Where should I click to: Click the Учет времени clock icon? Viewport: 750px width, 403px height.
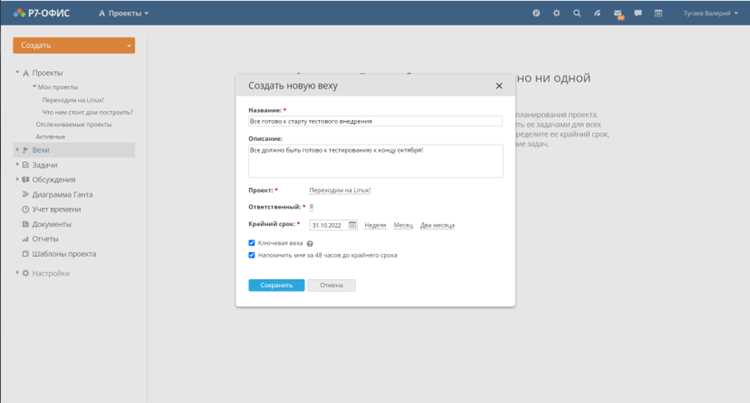click(x=25, y=209)
